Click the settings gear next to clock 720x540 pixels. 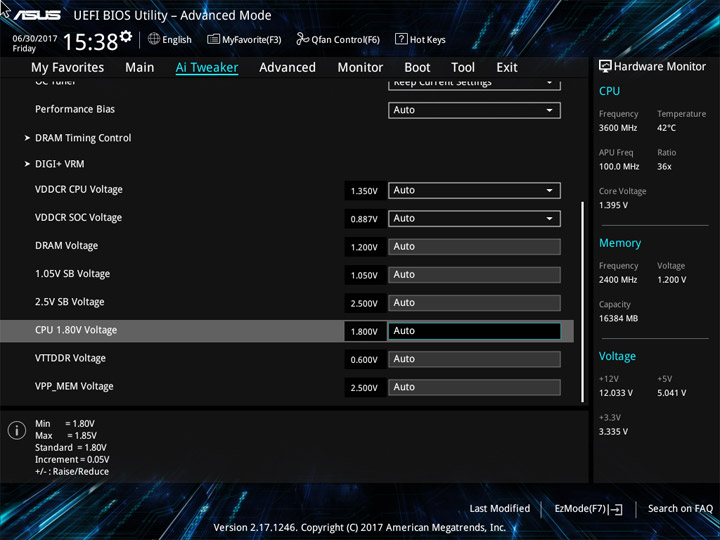[x=126, y=36]
